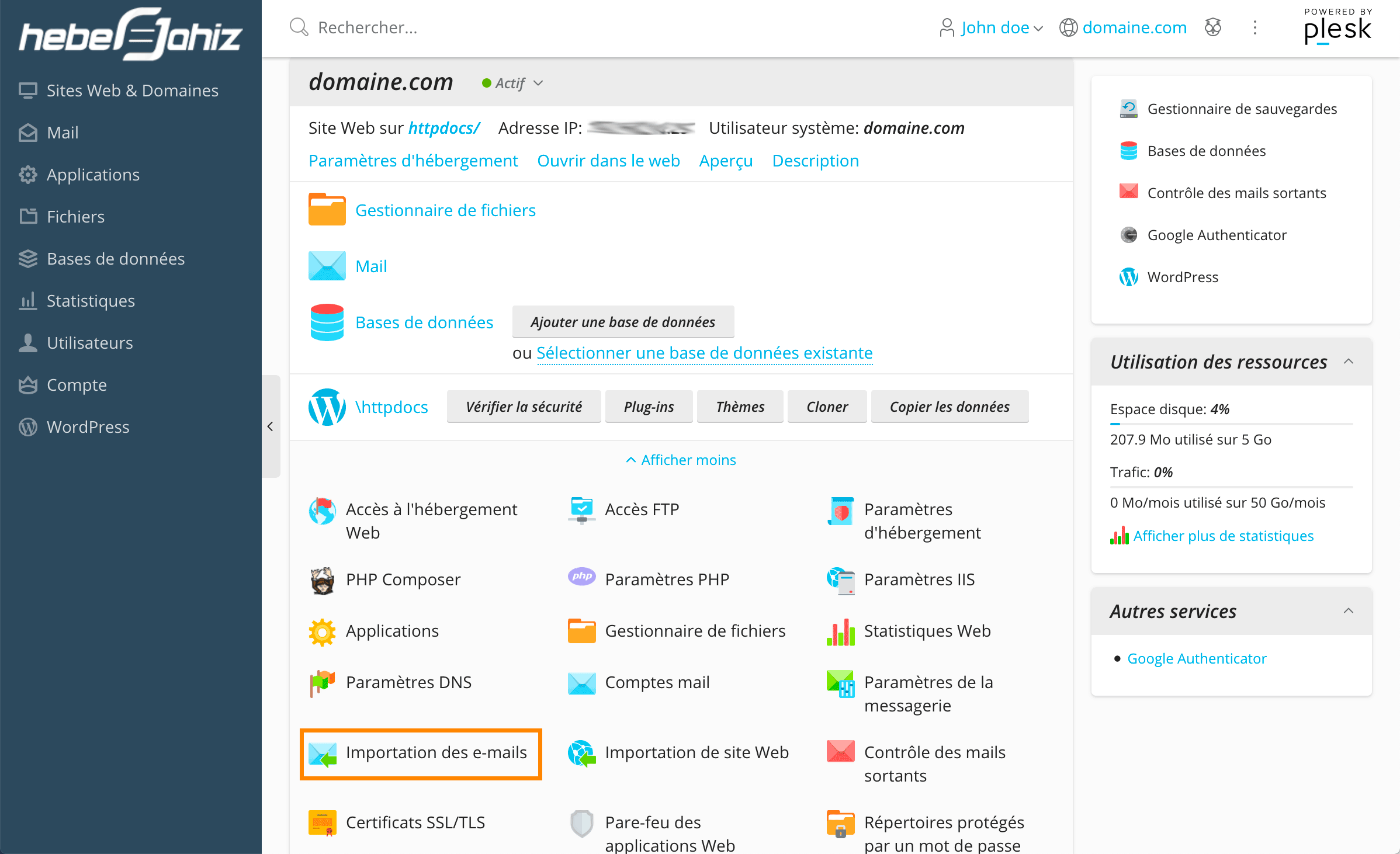Click Ouvrir dans le web link
This screenshot has height=854, width=1400.
pyautogui.click(x=608, y=161)
